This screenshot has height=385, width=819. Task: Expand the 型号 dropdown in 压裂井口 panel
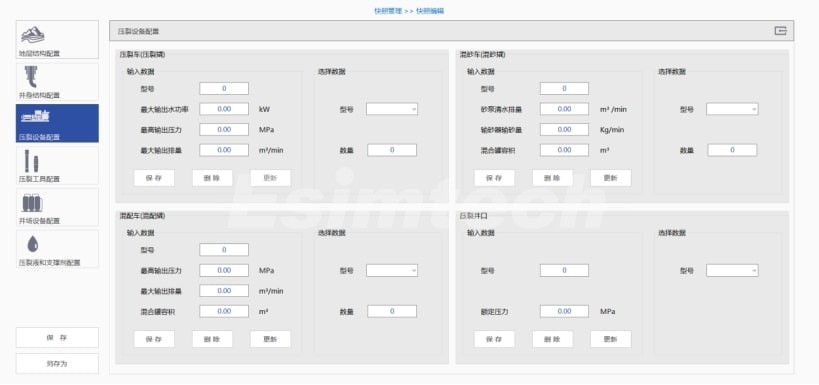[732, 271]
